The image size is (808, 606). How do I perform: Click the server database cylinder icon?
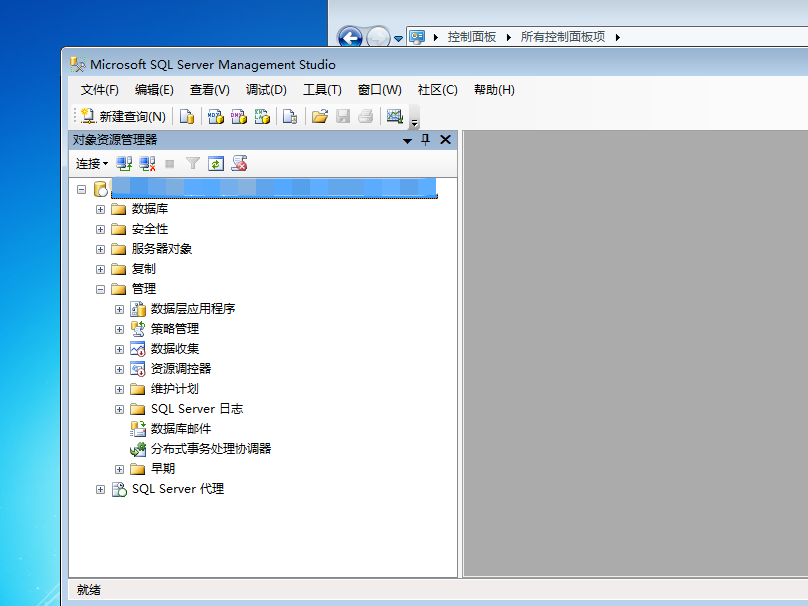(x=100, y=189)
